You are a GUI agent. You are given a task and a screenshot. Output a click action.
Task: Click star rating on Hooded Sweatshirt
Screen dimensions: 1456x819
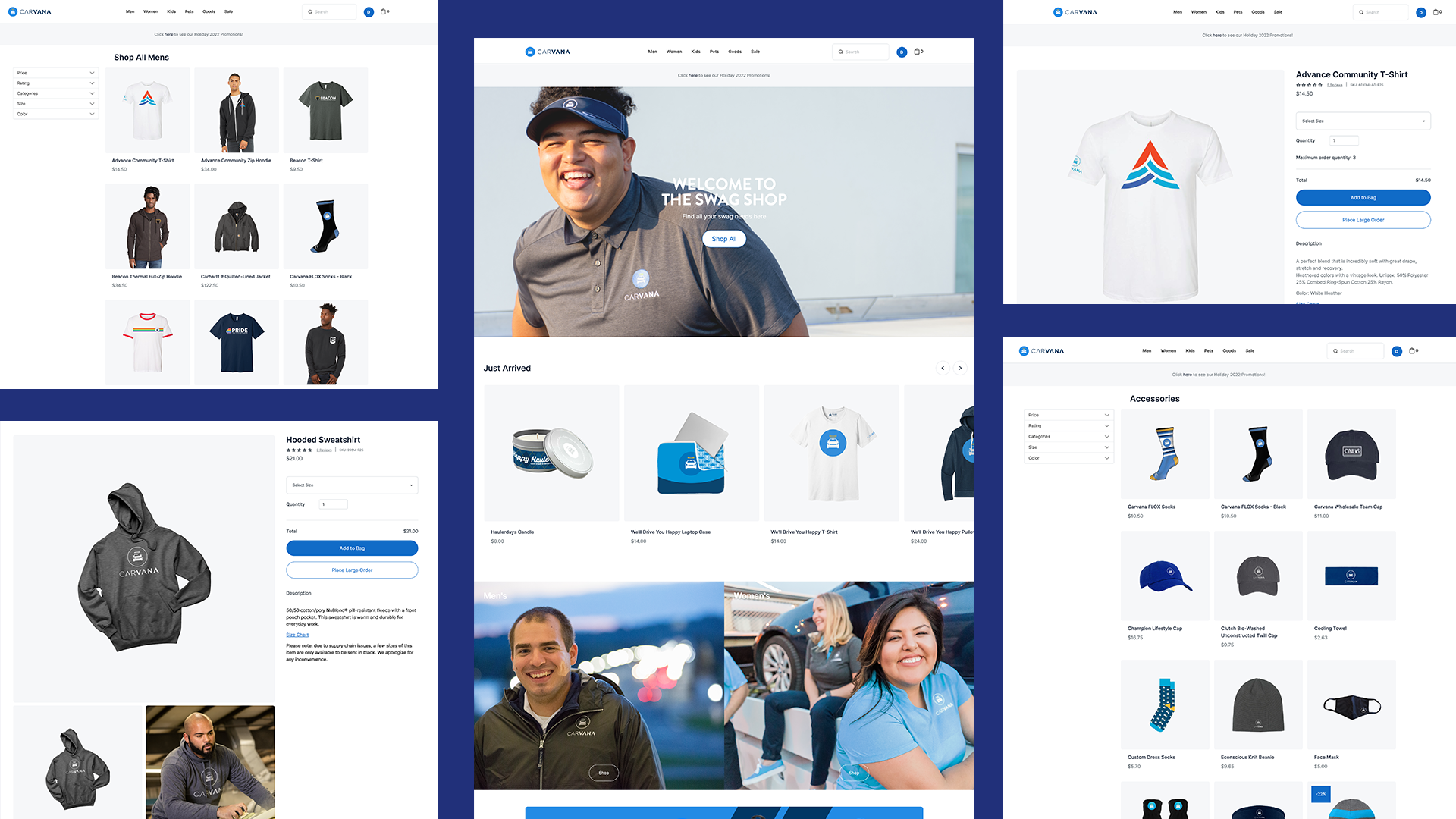coord(299,450)
